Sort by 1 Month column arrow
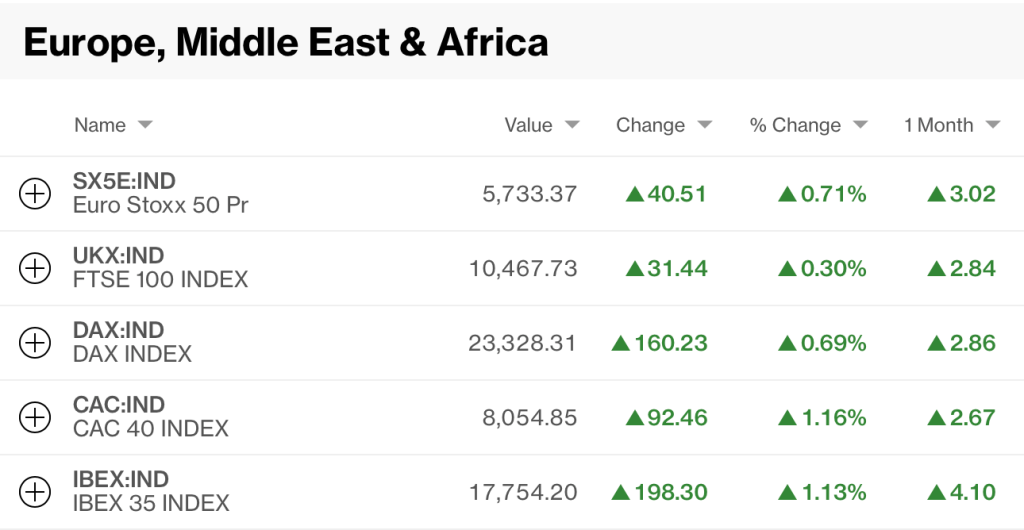The image size is (1024, 530). pyautogui.click(x=992, y=125)
